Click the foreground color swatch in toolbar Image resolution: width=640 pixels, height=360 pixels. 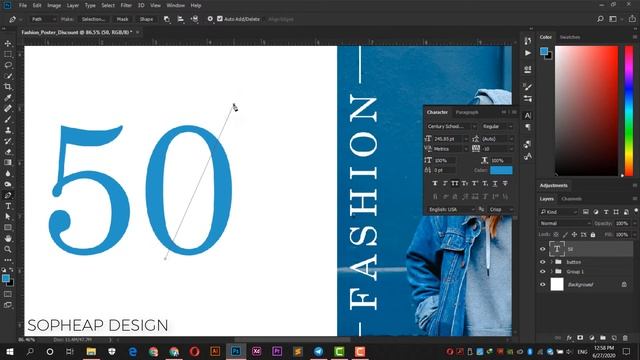pos(6,279)
